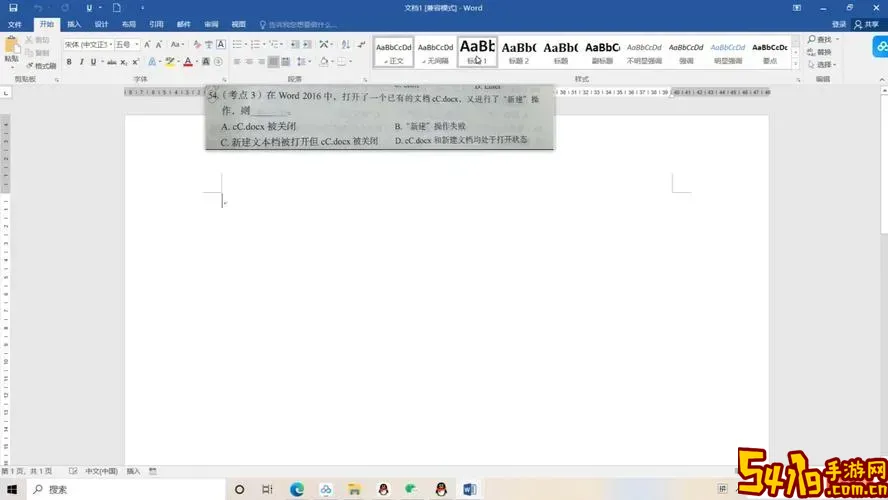
Task: Apply the 标题 1 heading style
Action: 477,52
